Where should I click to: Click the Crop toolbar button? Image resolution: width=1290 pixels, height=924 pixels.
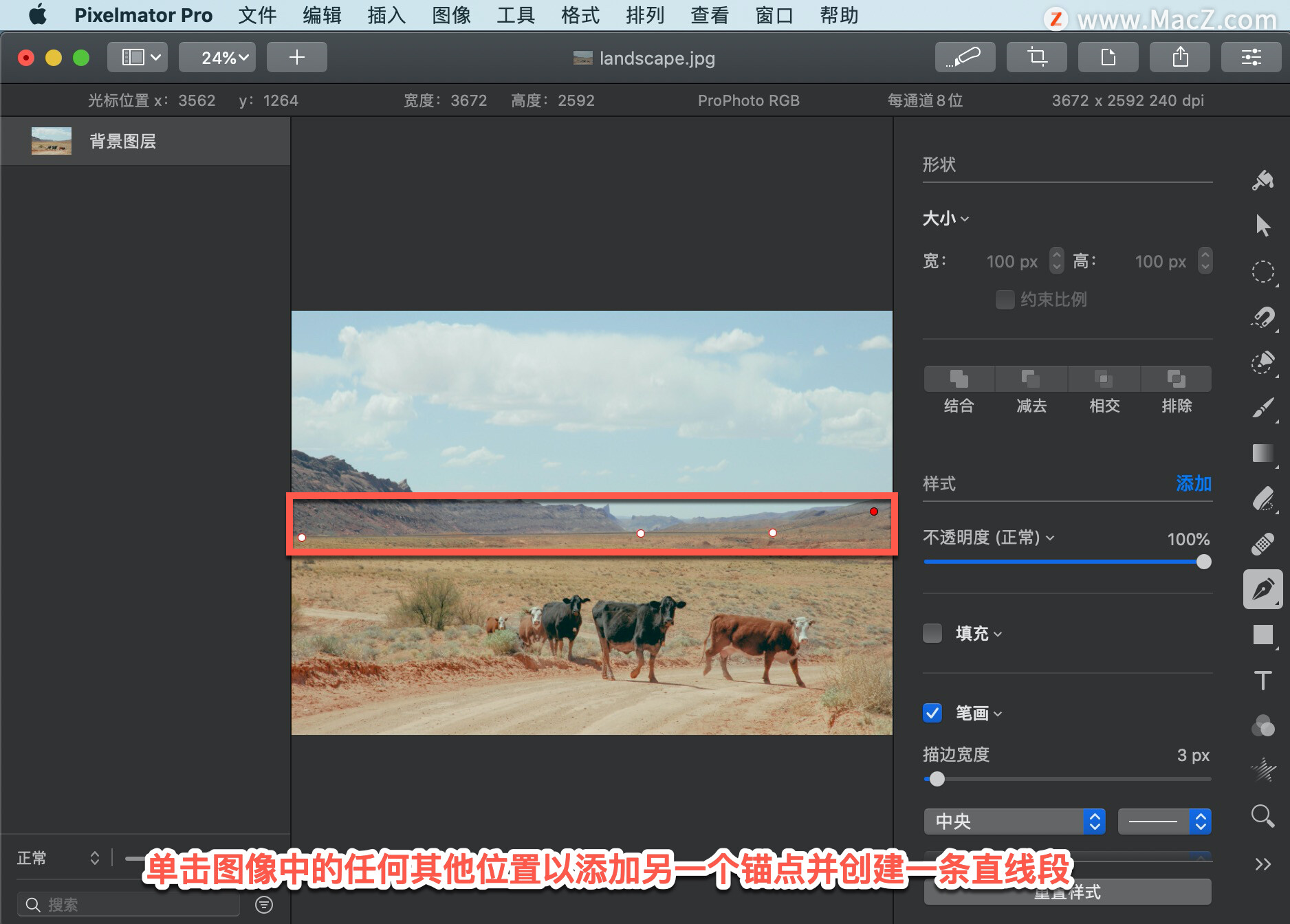click(x=1036, y=57)
